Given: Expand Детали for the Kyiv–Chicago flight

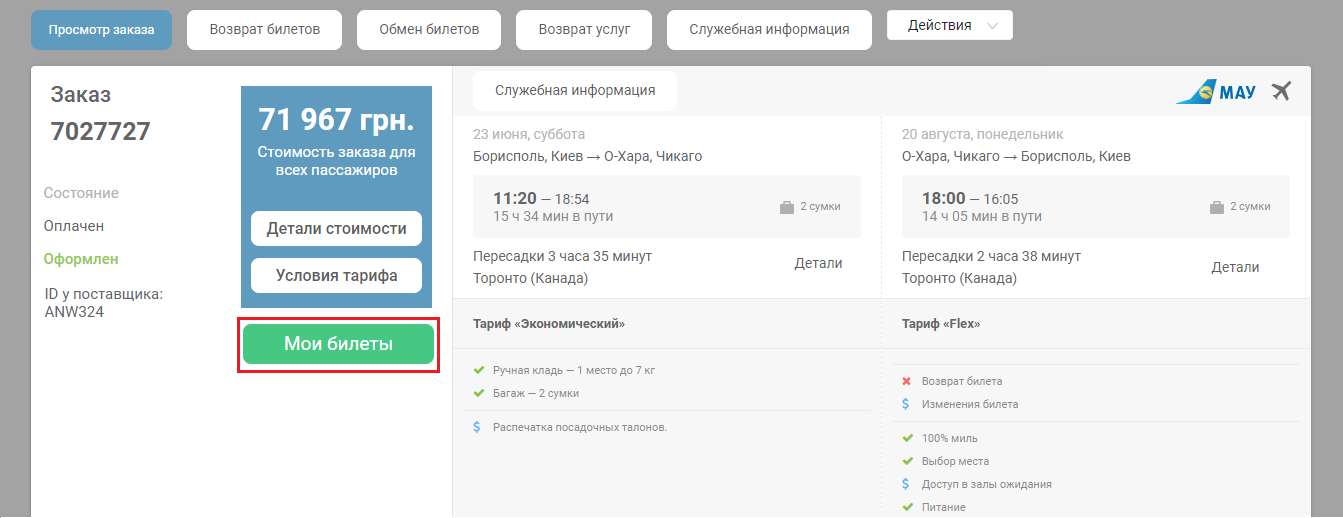Looking at the screenshot, I should [x=818, y=264].
